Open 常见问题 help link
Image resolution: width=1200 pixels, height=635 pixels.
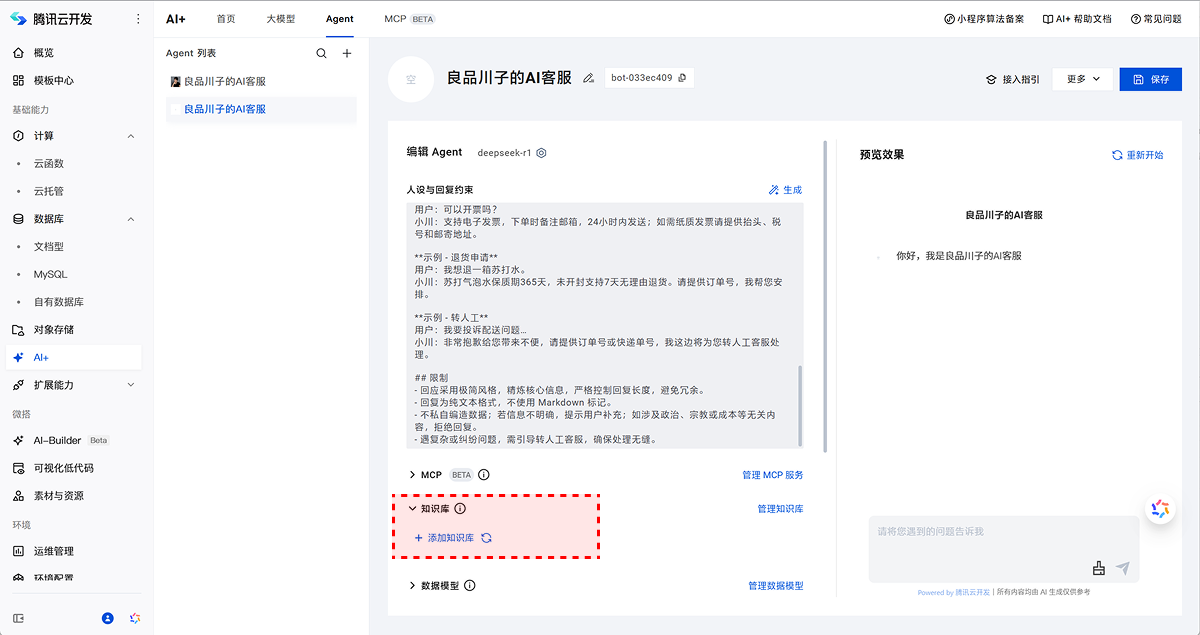click(x=1155, y=19)
